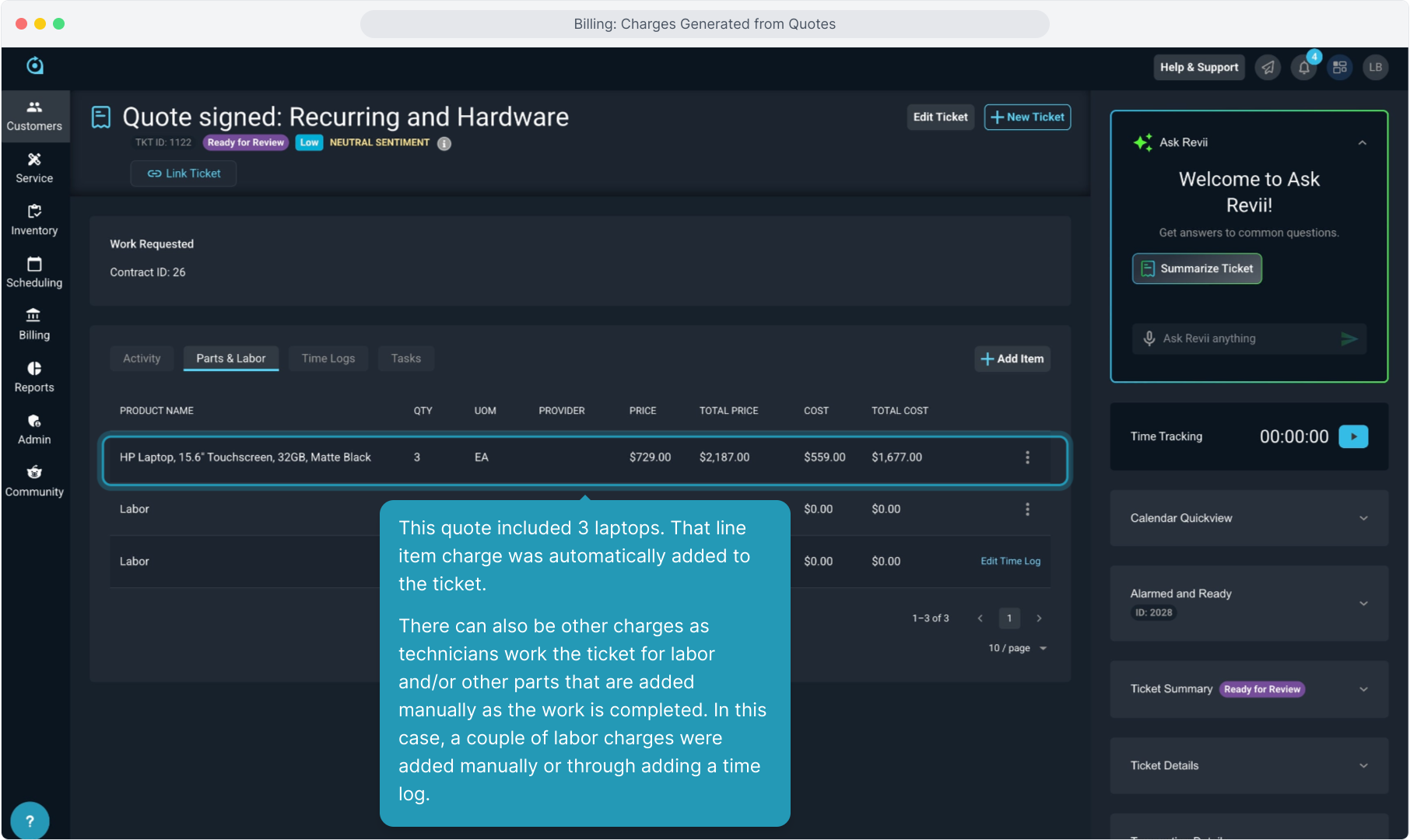Click the question mark help bubble
The image size is (1410, 840).
[x=30, y=821]
